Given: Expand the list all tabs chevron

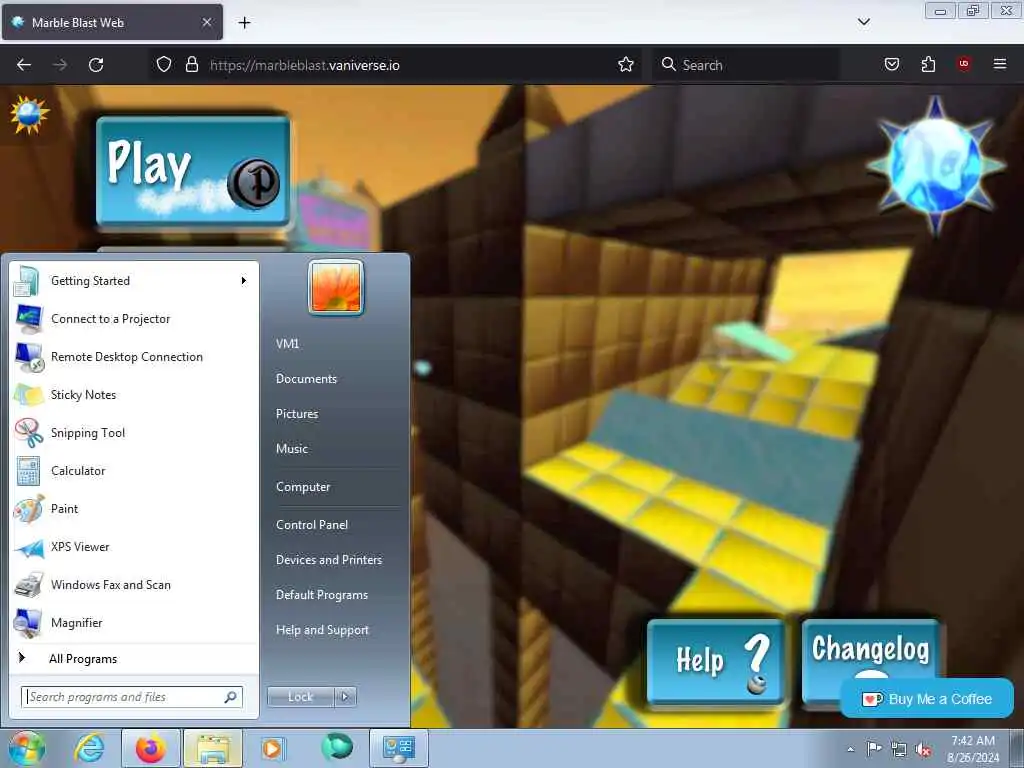Looking at the screenshot, I should 863,22.
